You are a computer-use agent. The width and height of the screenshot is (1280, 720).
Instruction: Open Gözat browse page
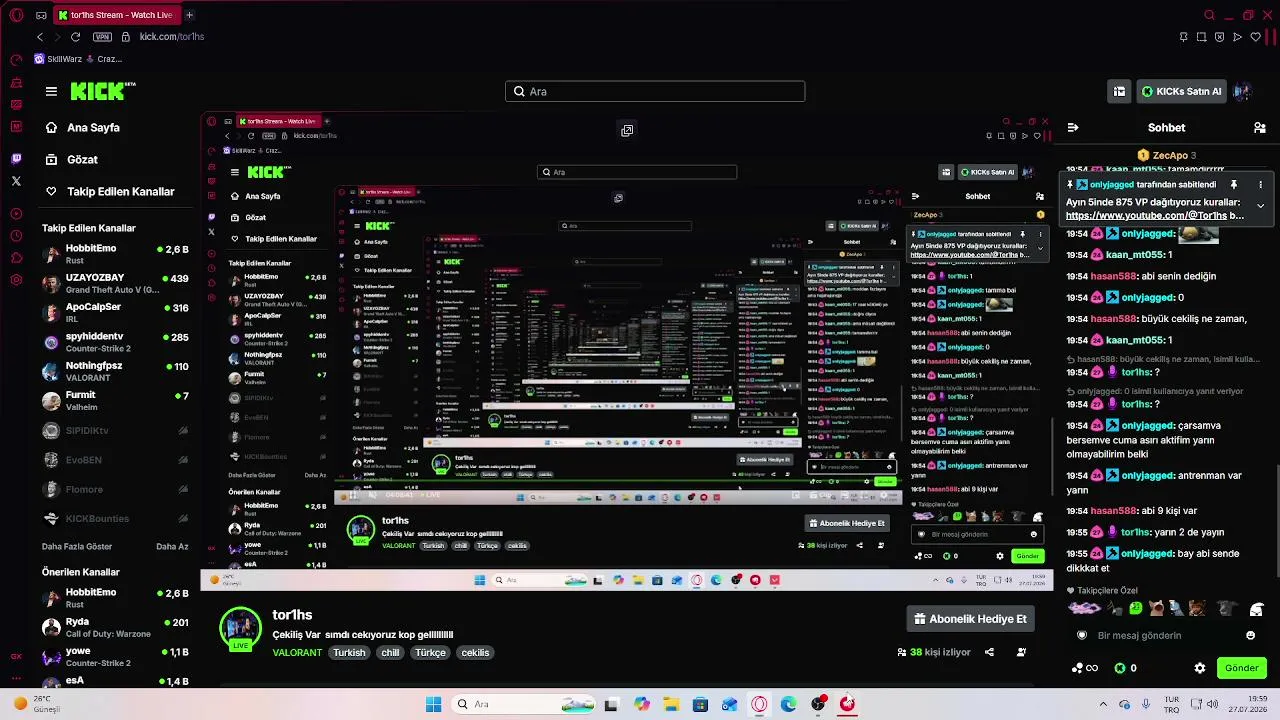pyautogui.click(x=71, y=160)
